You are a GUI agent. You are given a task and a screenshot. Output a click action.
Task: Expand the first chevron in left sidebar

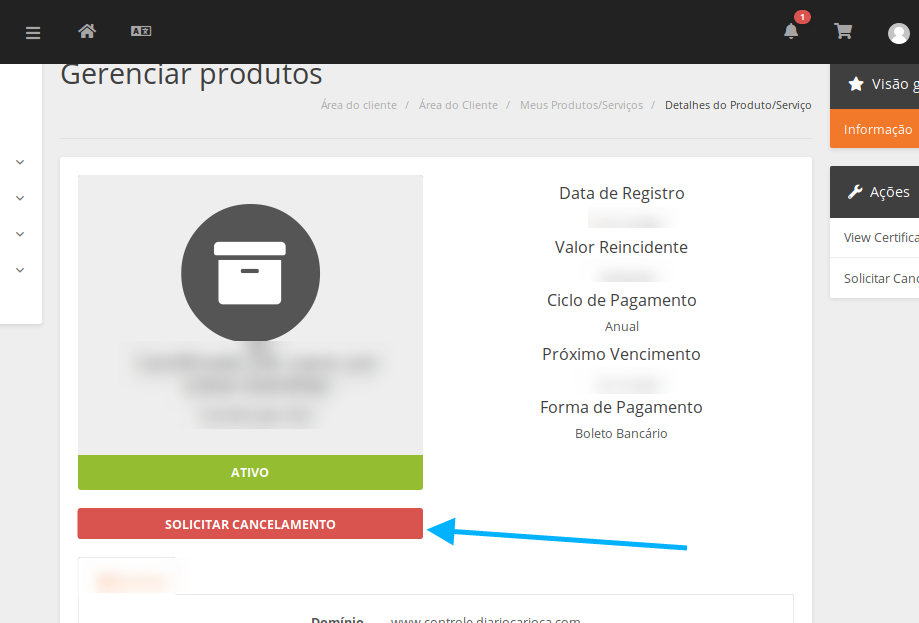click(x=20, y=162)
